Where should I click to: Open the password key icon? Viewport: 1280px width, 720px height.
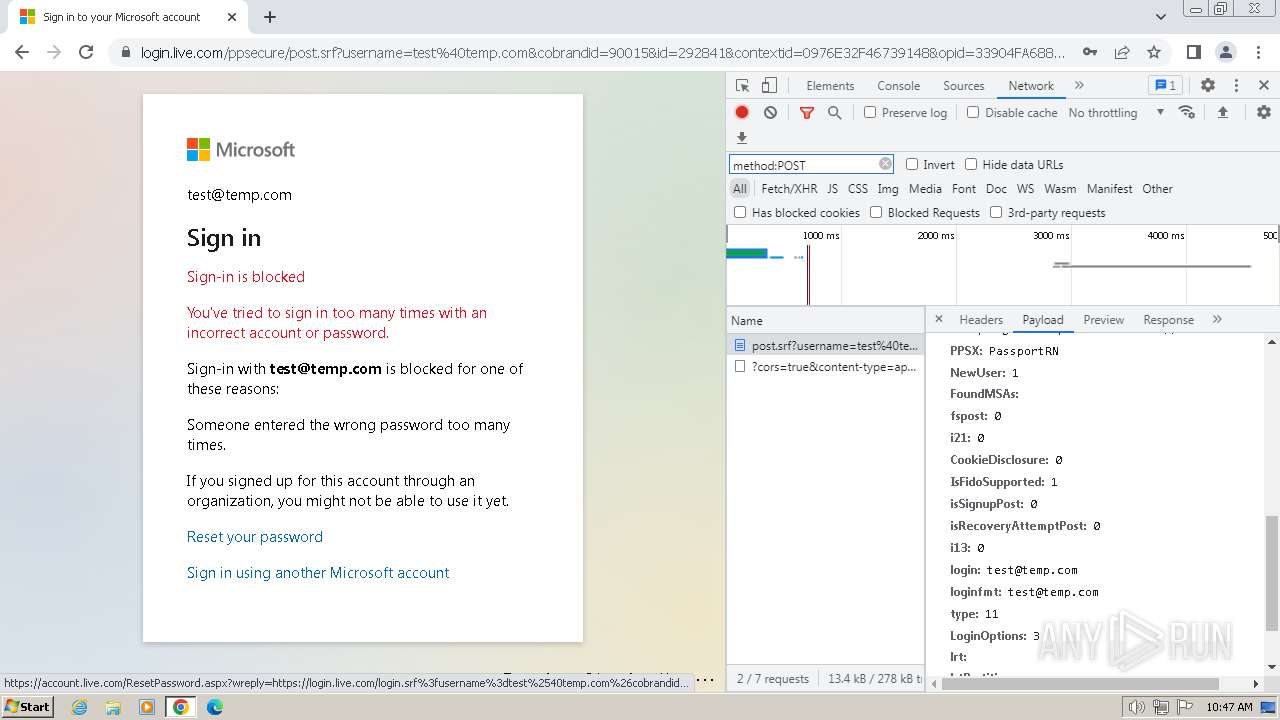(1090, 52)
